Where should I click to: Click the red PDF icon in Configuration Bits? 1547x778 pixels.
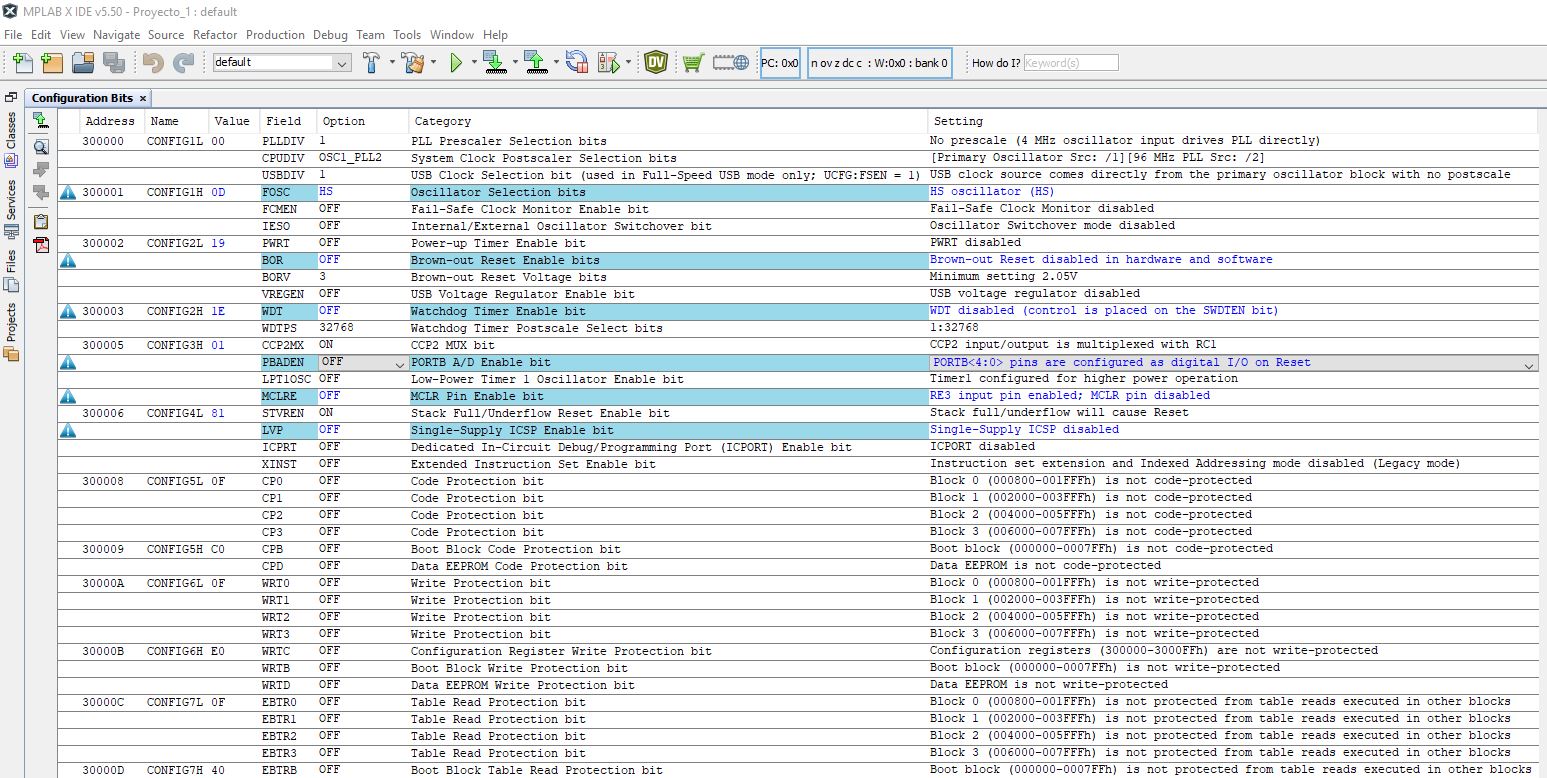click(41, 245)
